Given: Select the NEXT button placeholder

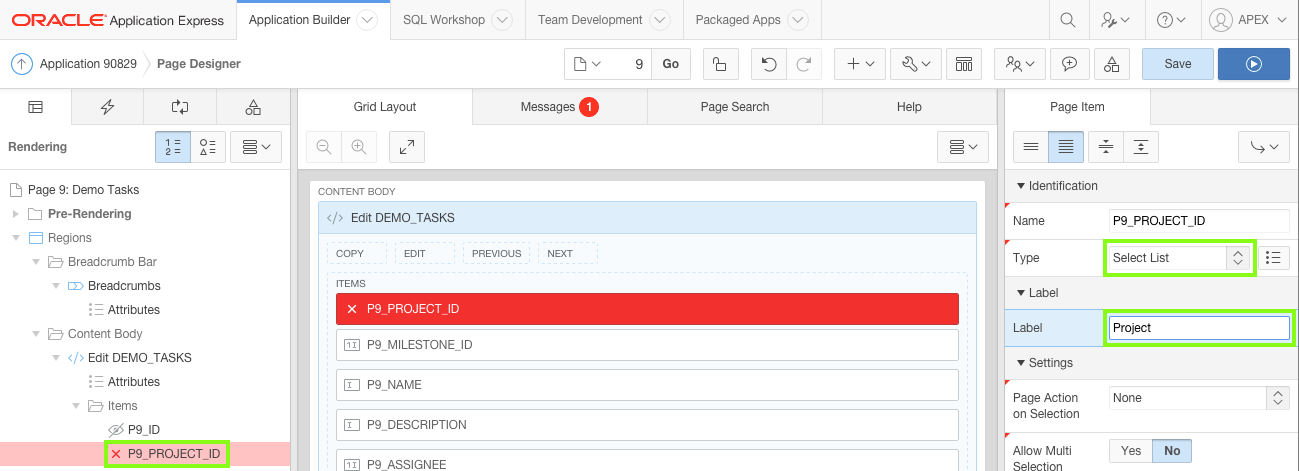Looking at the screenshot, I should (567, 253).
